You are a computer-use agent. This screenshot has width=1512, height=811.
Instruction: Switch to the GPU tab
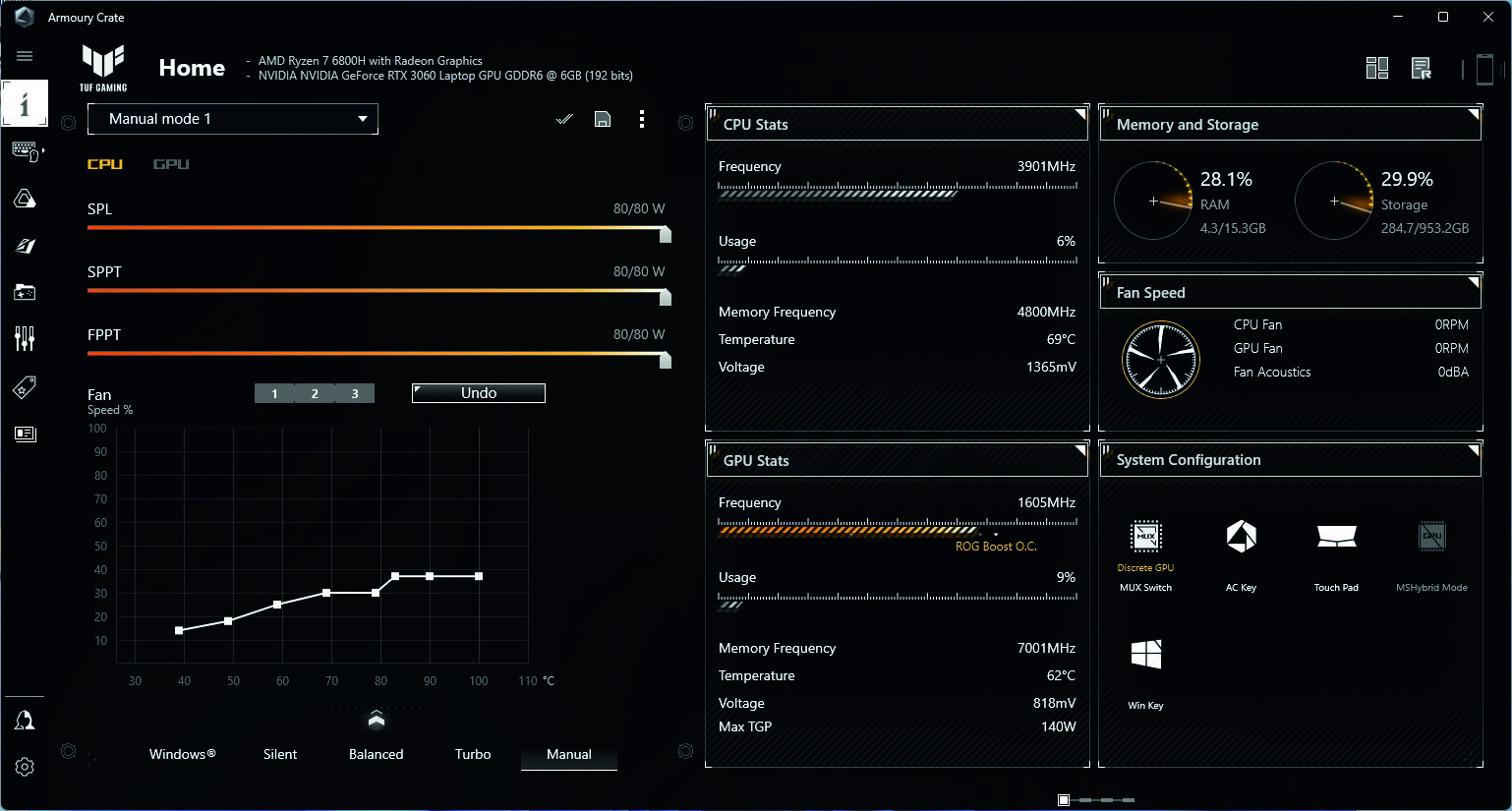pos(171,164)
